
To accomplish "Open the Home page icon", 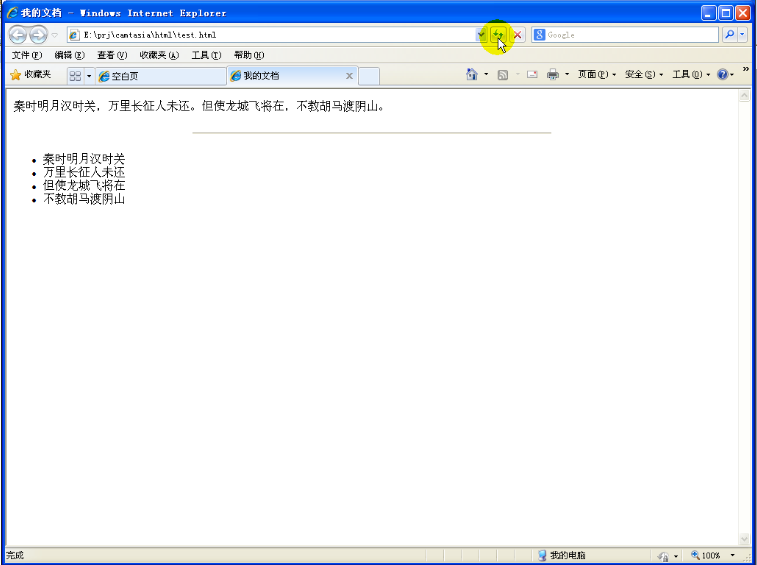I will 472,75.
